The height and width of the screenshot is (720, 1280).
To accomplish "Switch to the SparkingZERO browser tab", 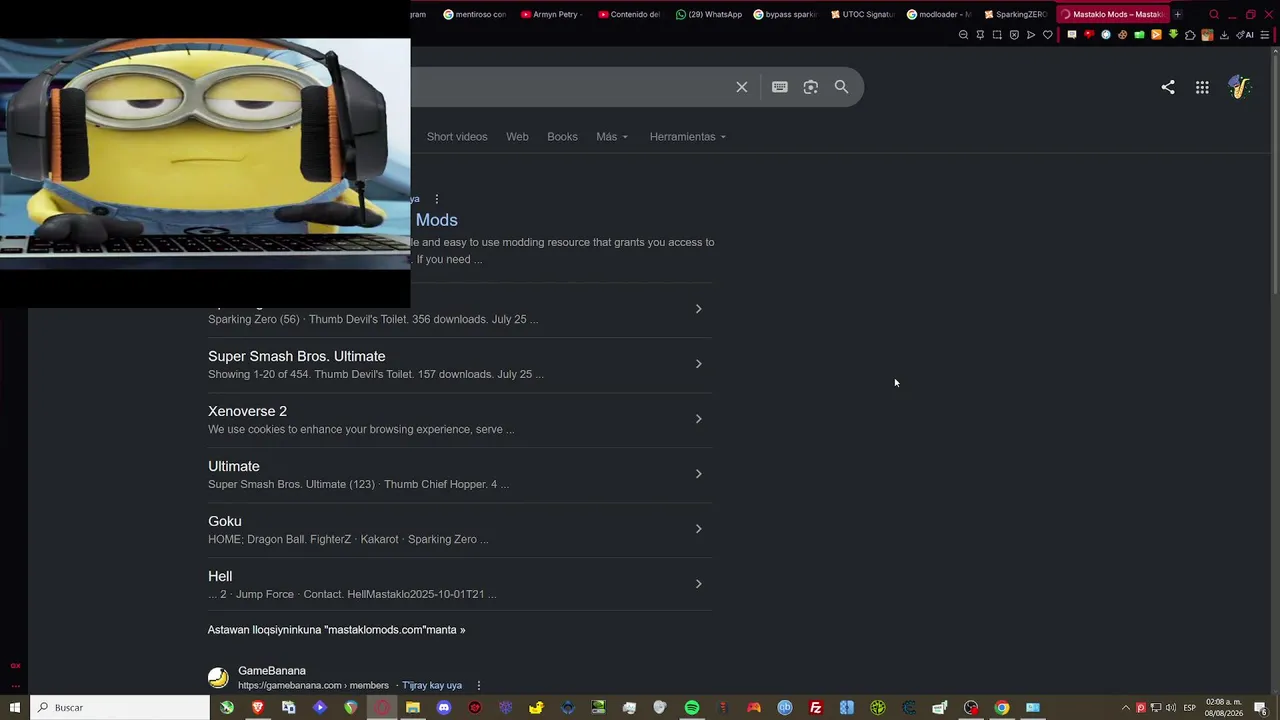I will point(1017,14).
